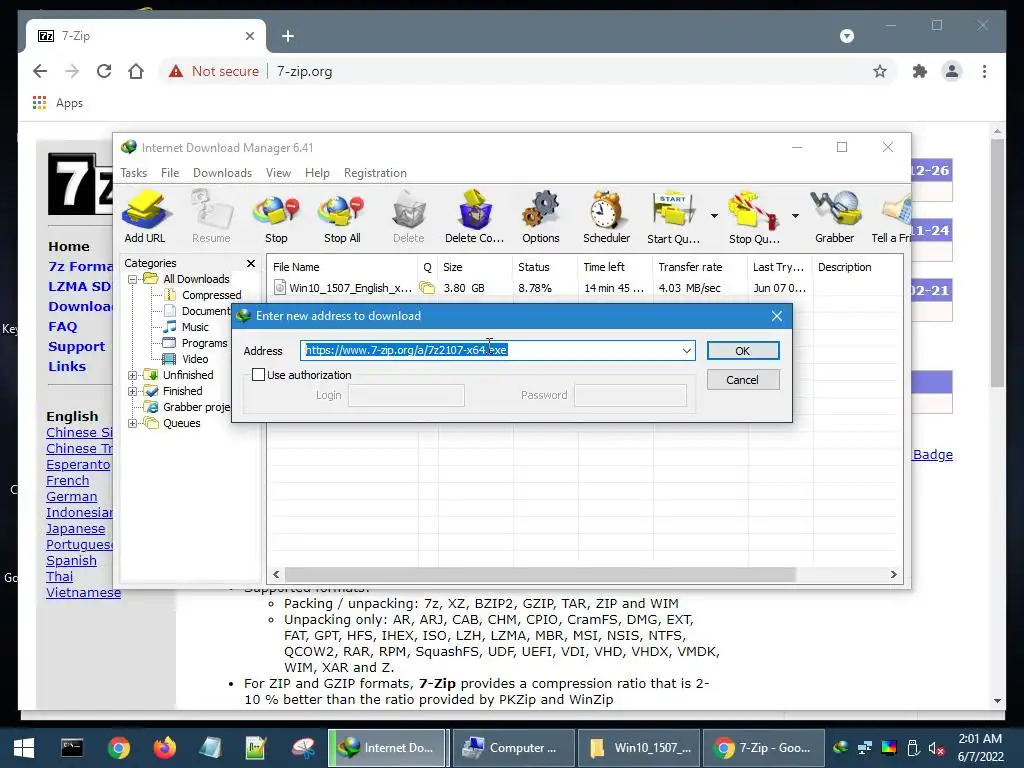This screenshot has height=768, width=1024.
Task: Open Chrome profile avatar icon
Action: pyautogui.click(x=952, y=71)
